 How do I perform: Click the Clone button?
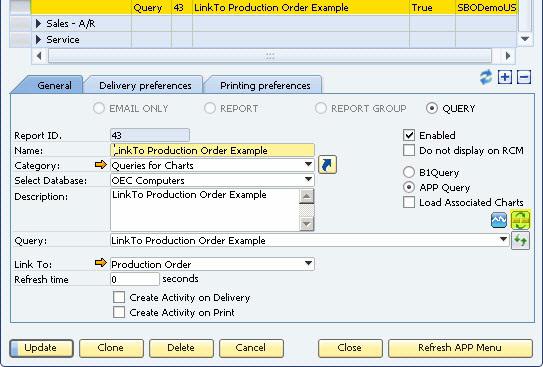(111, 348)
